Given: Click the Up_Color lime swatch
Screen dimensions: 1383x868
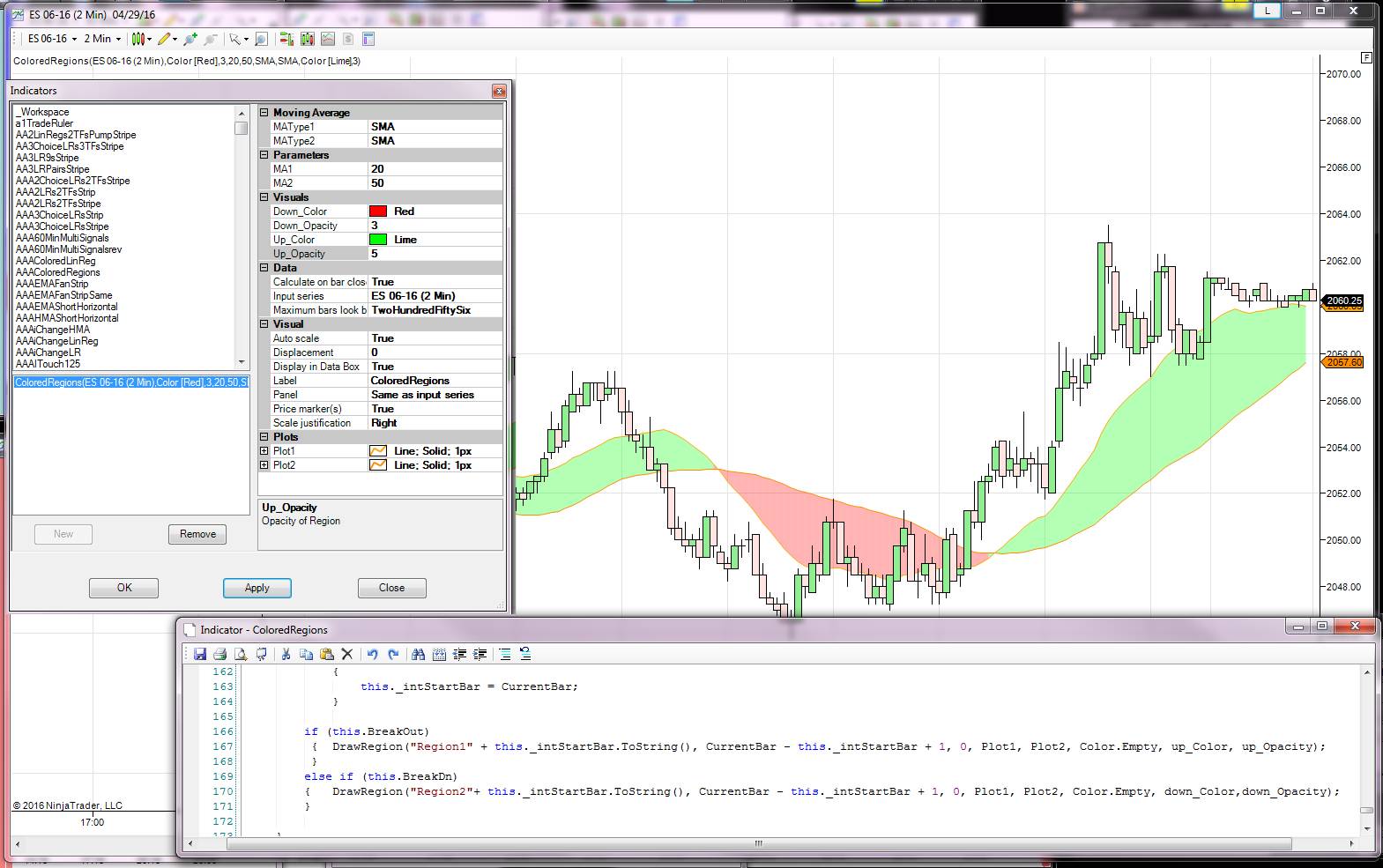Looking at the screenshot, I should [x=378, y=240].
